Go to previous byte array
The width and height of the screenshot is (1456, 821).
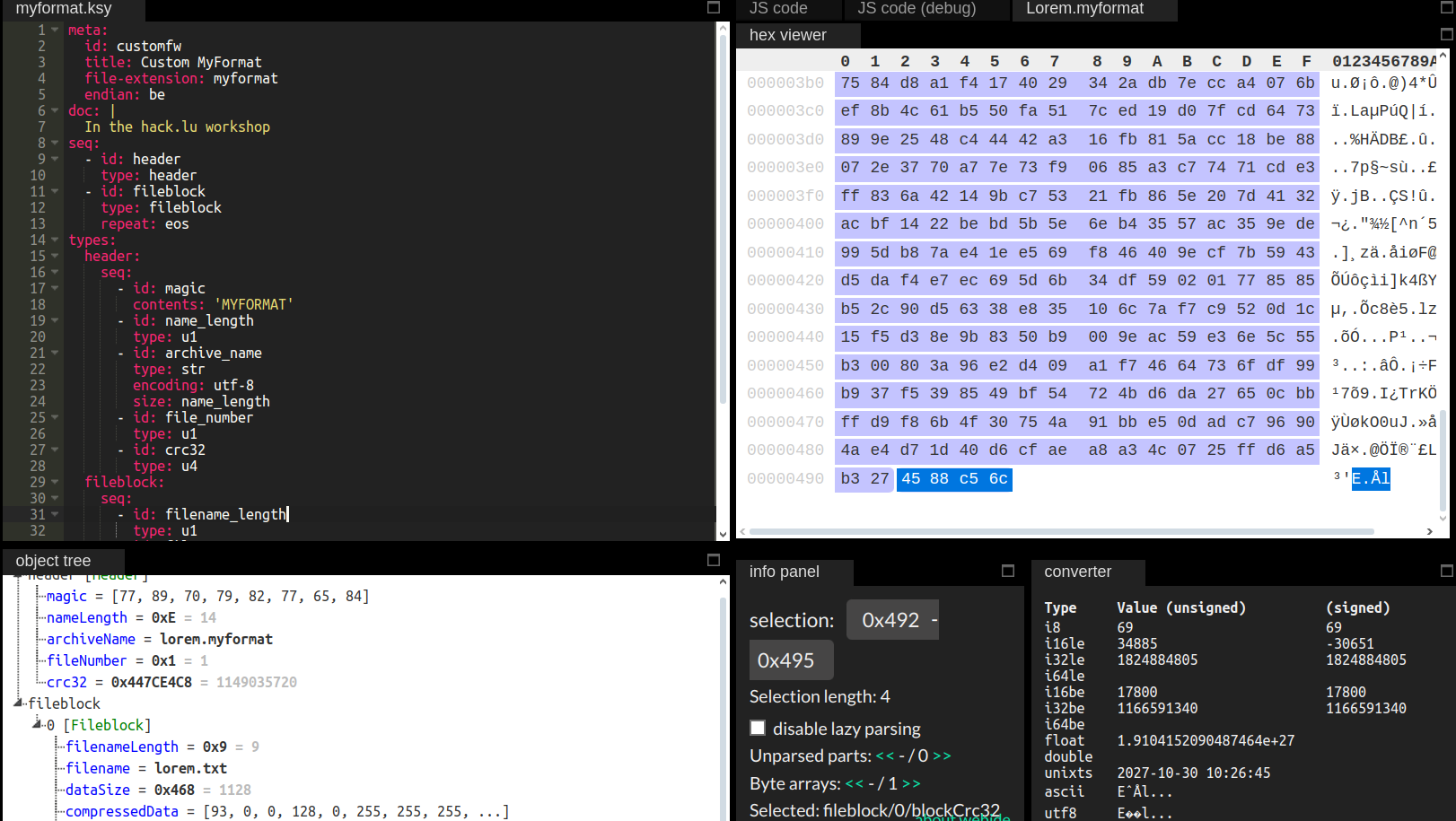(x=855, y=783)
